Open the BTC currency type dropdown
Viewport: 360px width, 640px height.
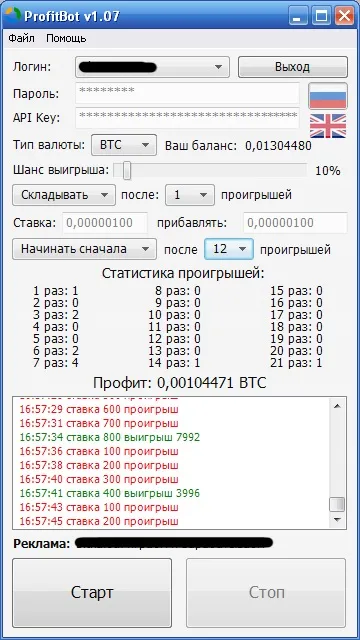click(x=124, y=145)
